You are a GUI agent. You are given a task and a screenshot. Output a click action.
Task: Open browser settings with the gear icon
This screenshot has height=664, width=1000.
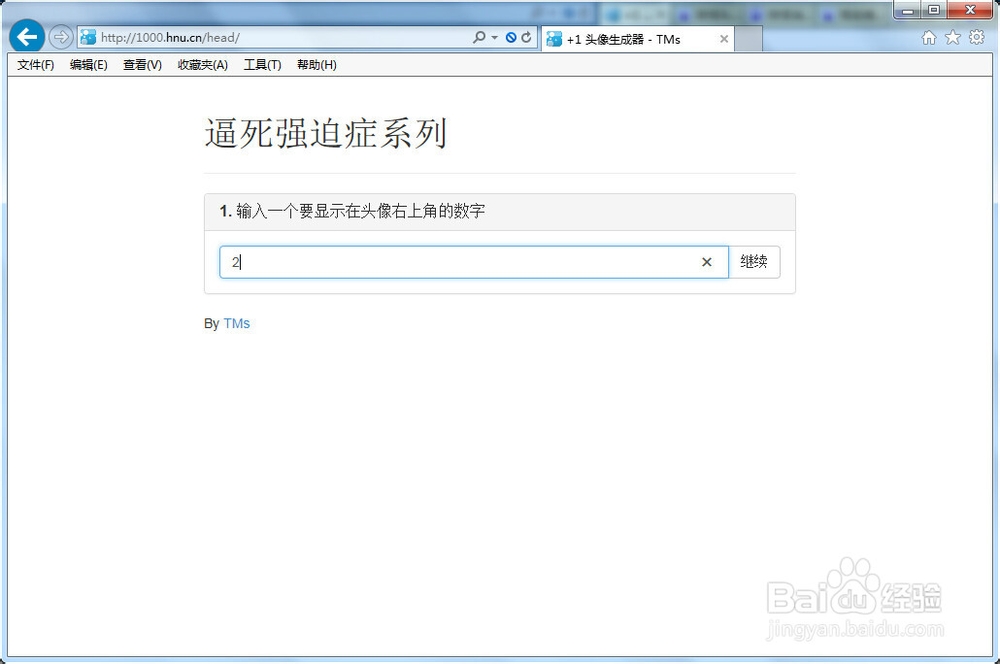pos(977,38)
